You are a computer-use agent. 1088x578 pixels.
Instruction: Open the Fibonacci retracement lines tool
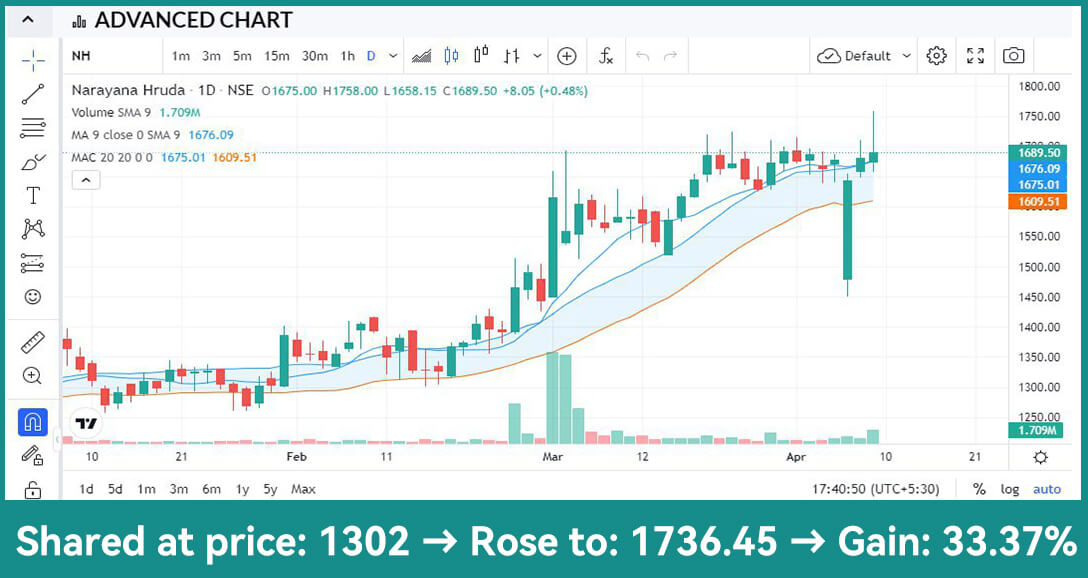[33, 128]
